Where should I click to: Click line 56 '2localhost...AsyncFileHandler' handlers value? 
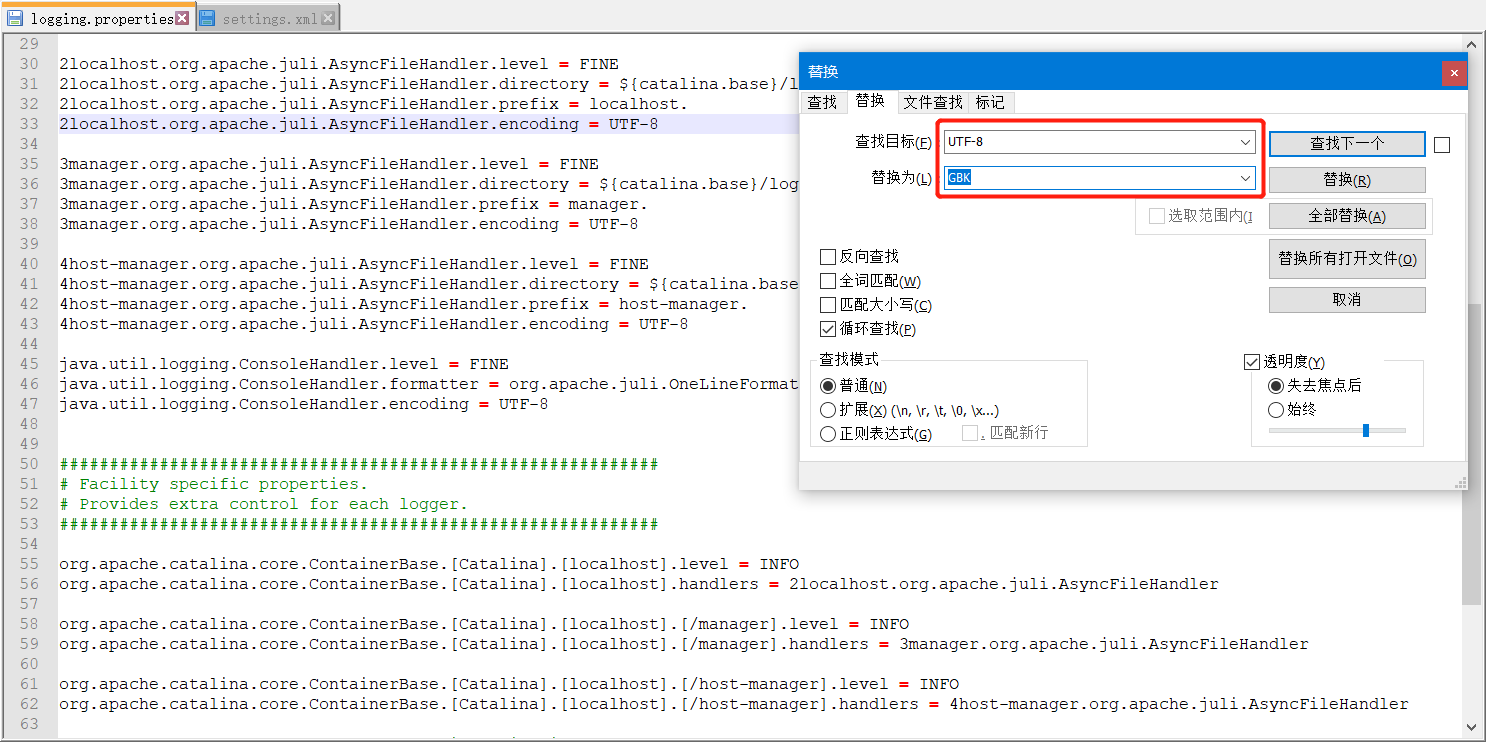coord(1003,584)
